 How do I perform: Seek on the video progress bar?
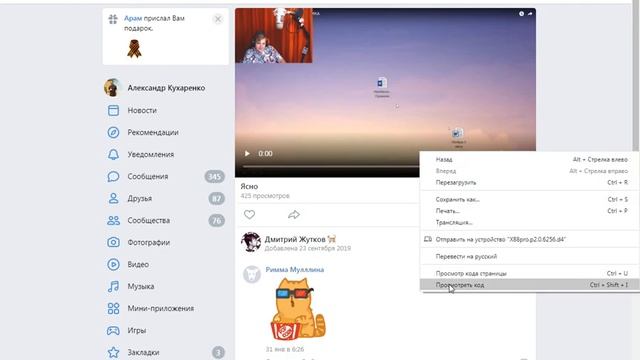pos(331,167)
